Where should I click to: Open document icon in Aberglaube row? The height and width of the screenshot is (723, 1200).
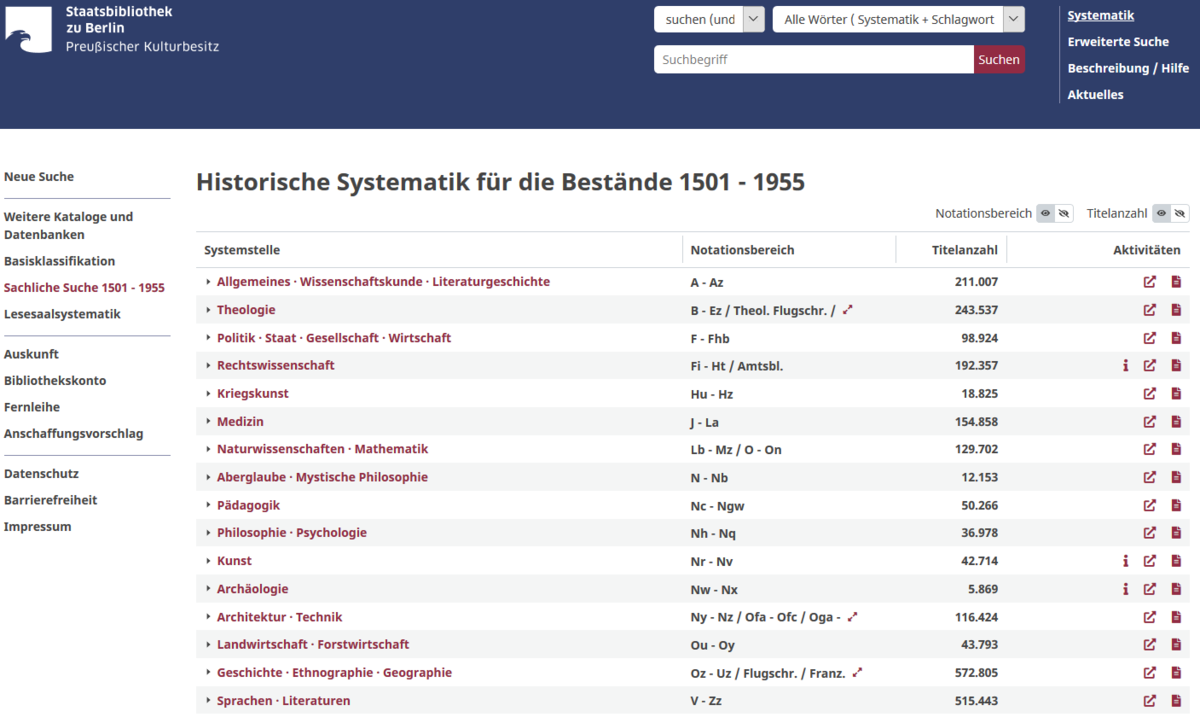pyautogui.click(x=1176, y=477)
